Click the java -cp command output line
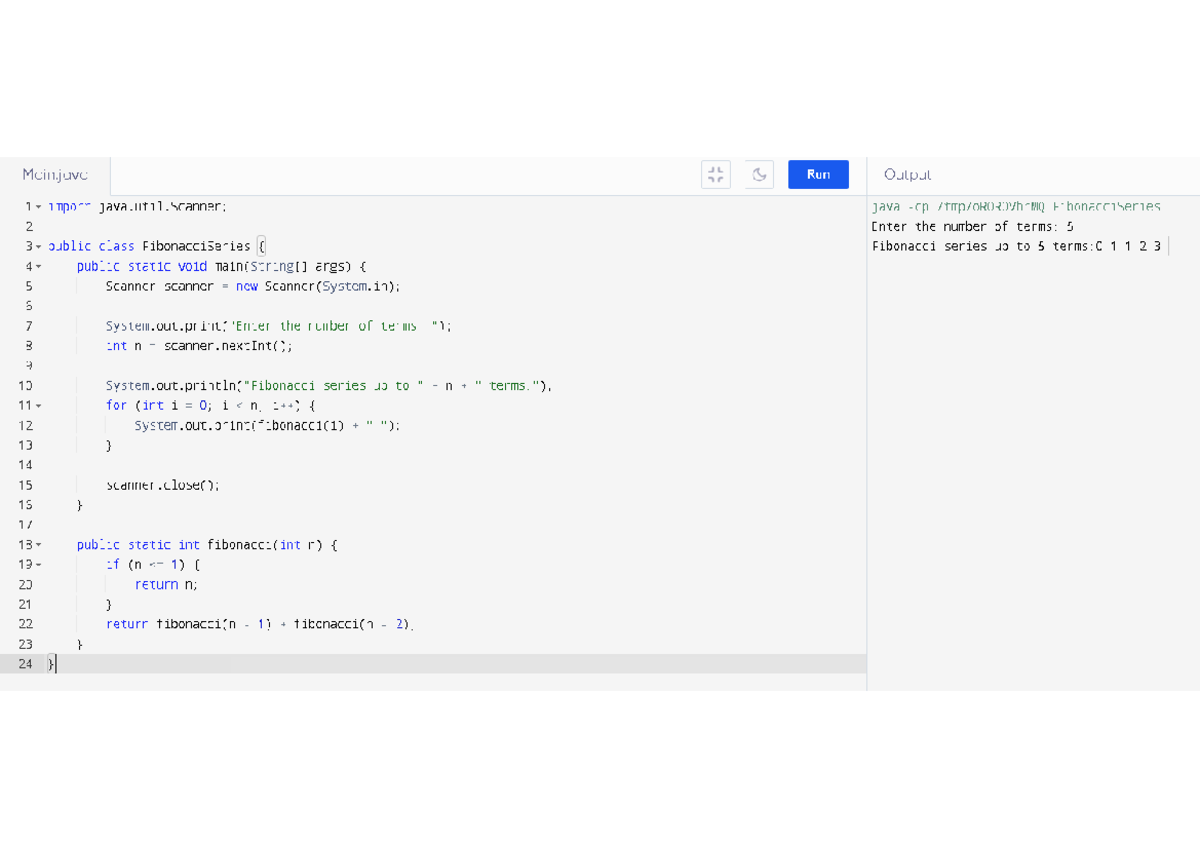 click(1016, 206)
